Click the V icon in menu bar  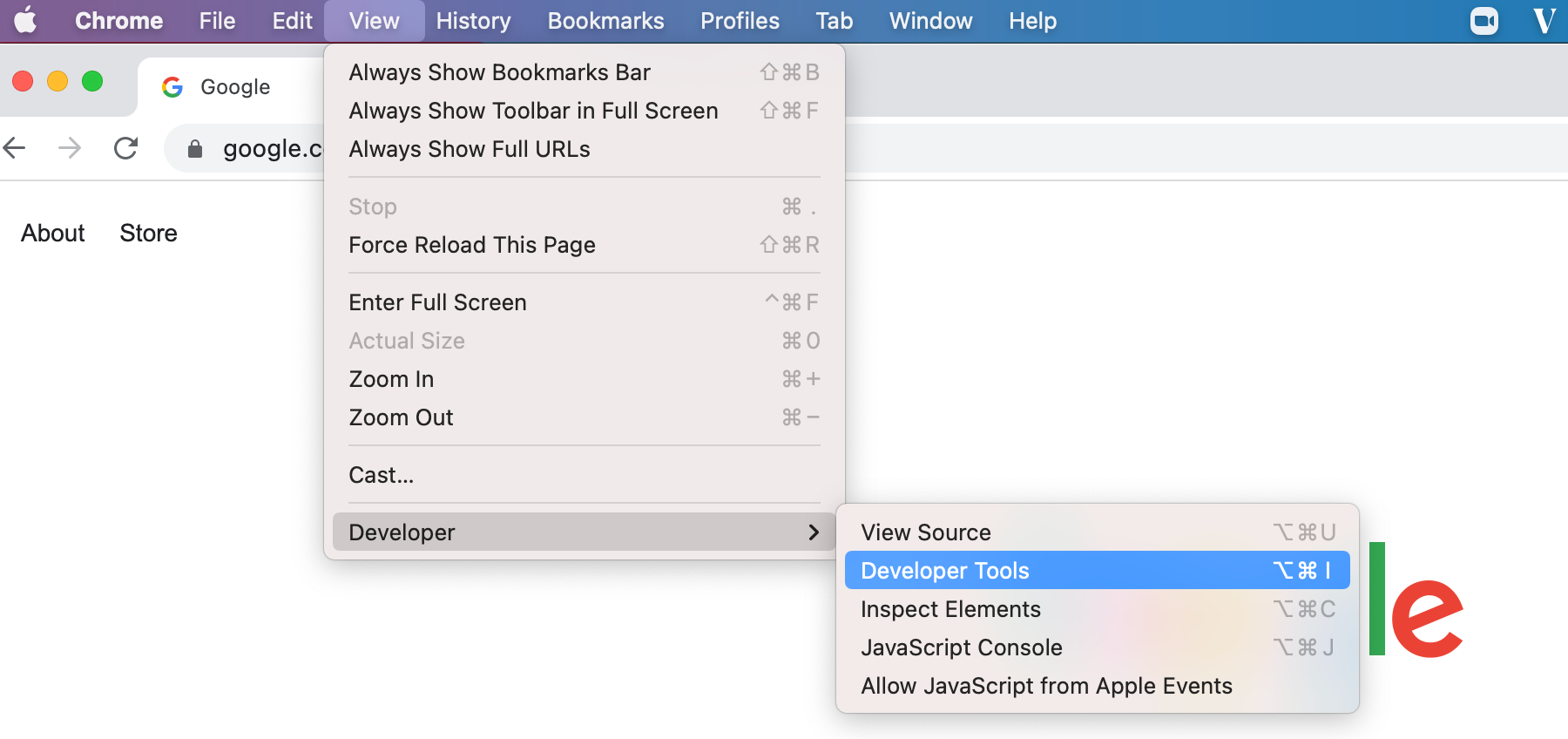click(x=1544, y=21)
